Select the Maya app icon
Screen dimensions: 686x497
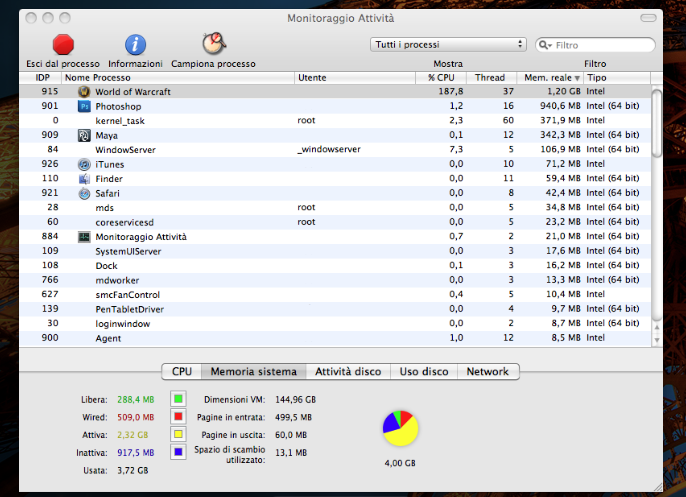coord(84,135)
